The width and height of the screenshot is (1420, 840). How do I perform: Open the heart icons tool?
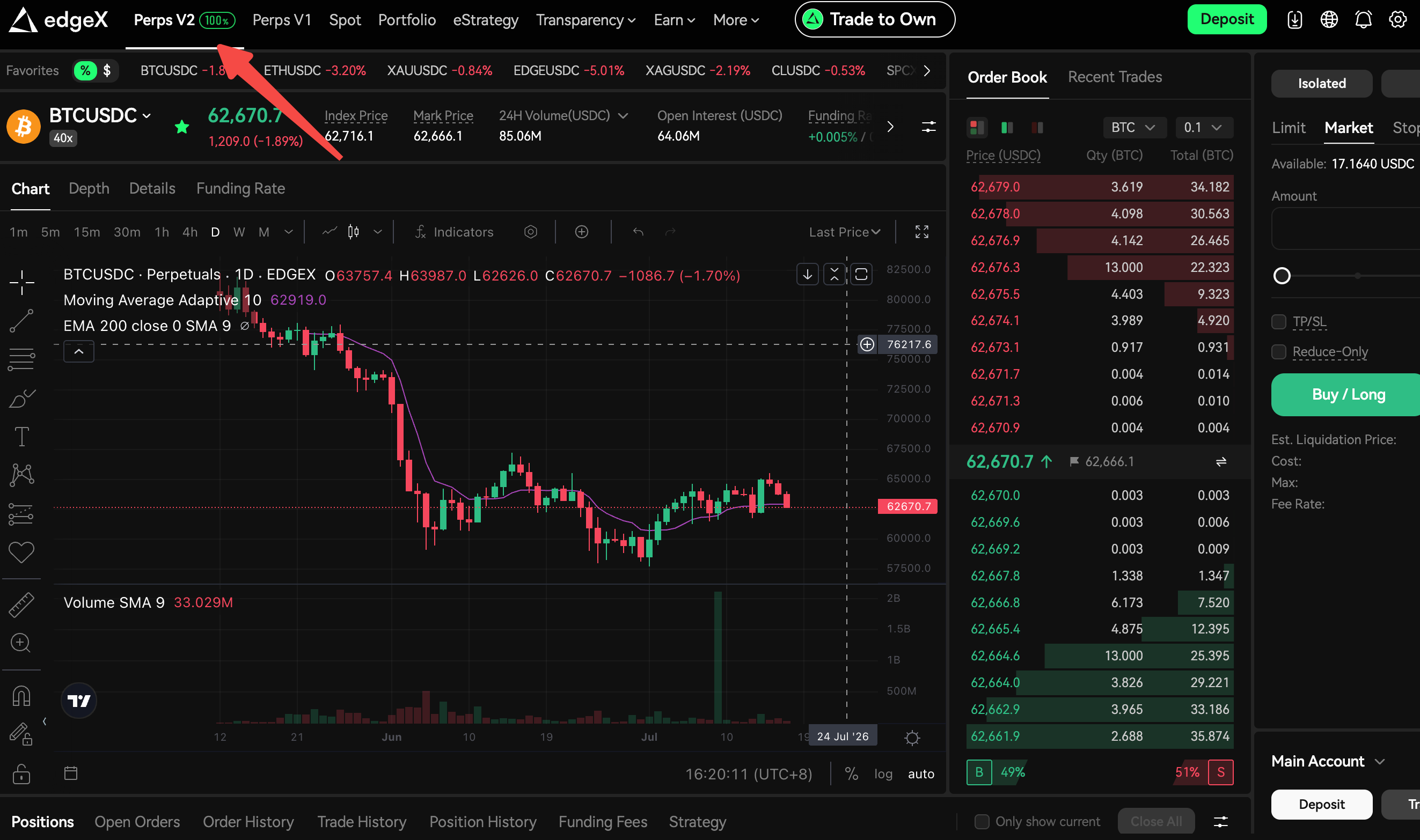coord(21,552)
